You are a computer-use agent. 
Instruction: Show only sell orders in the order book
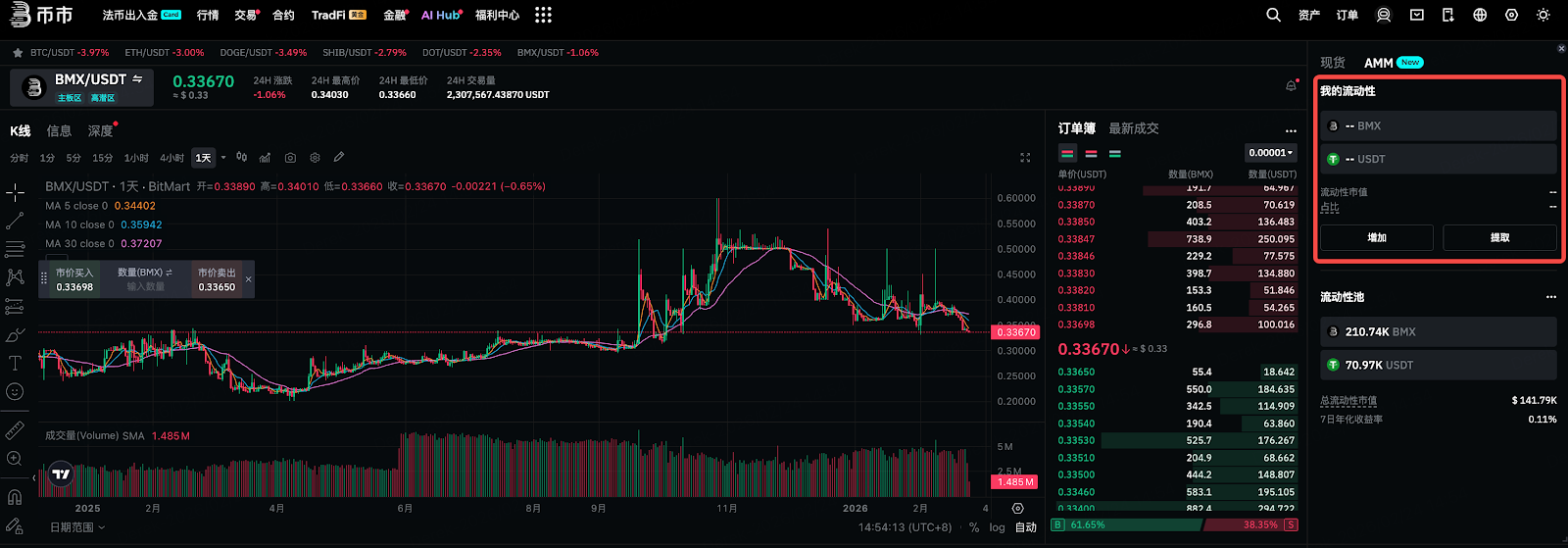(1091, 154)
